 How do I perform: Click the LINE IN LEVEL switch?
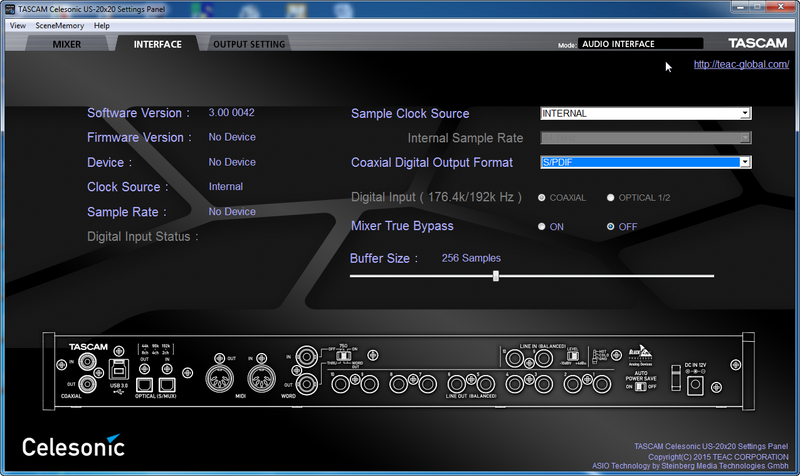point(572,356)
